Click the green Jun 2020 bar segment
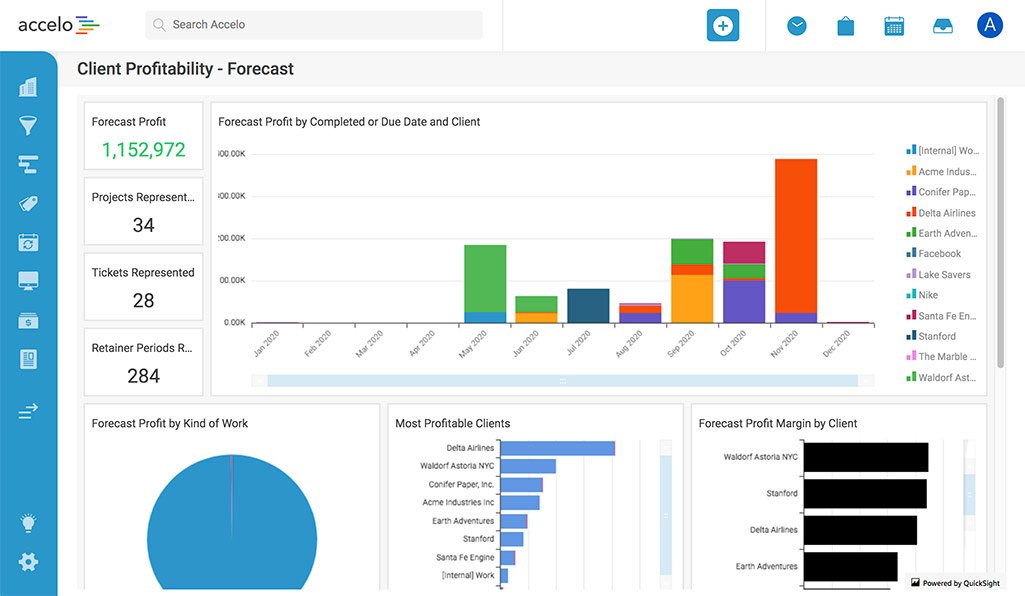This screenshot has height=596, width=1025. [x=536, y=304]
